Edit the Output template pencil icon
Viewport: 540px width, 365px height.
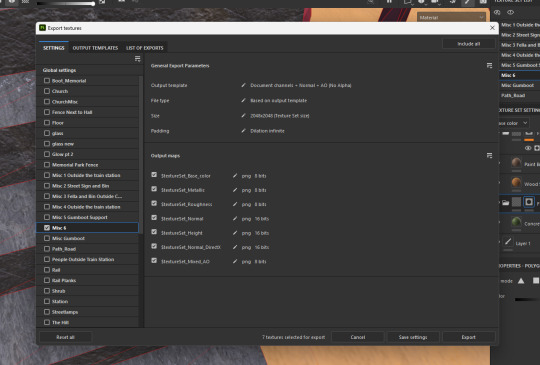point(243,85)
